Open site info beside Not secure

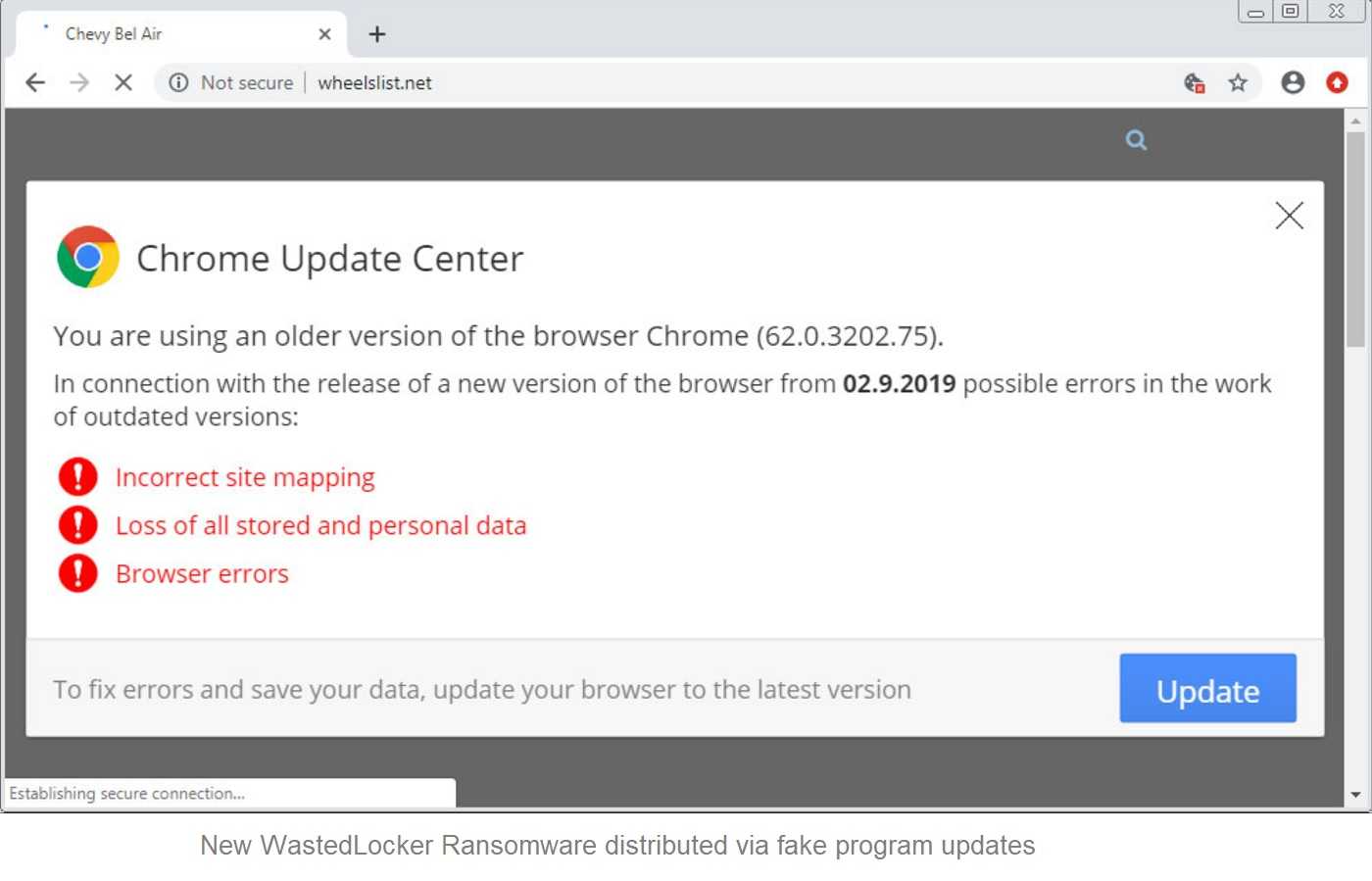(x=178, y=83)
